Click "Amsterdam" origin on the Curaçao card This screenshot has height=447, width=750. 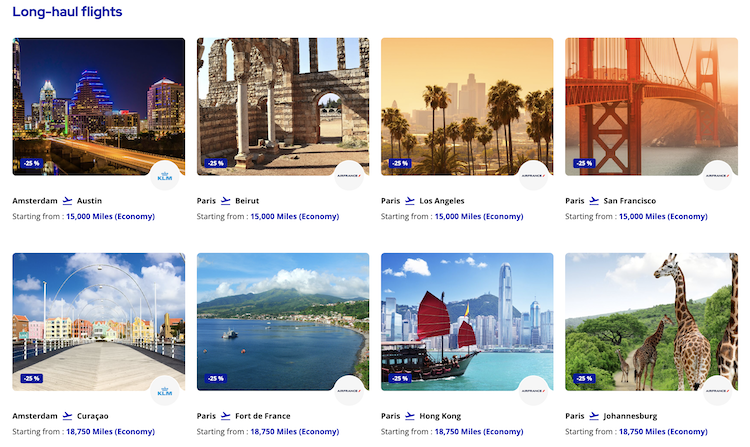(x=35, y=416)
